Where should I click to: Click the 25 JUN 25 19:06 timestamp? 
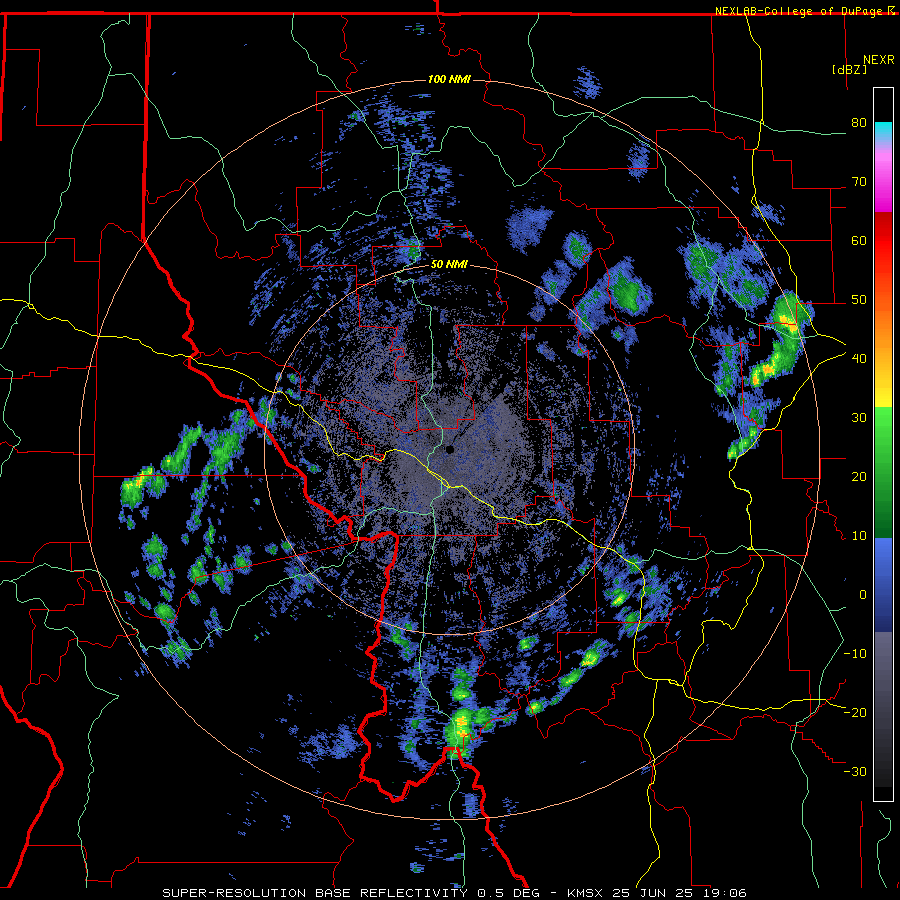pos(680,893)
